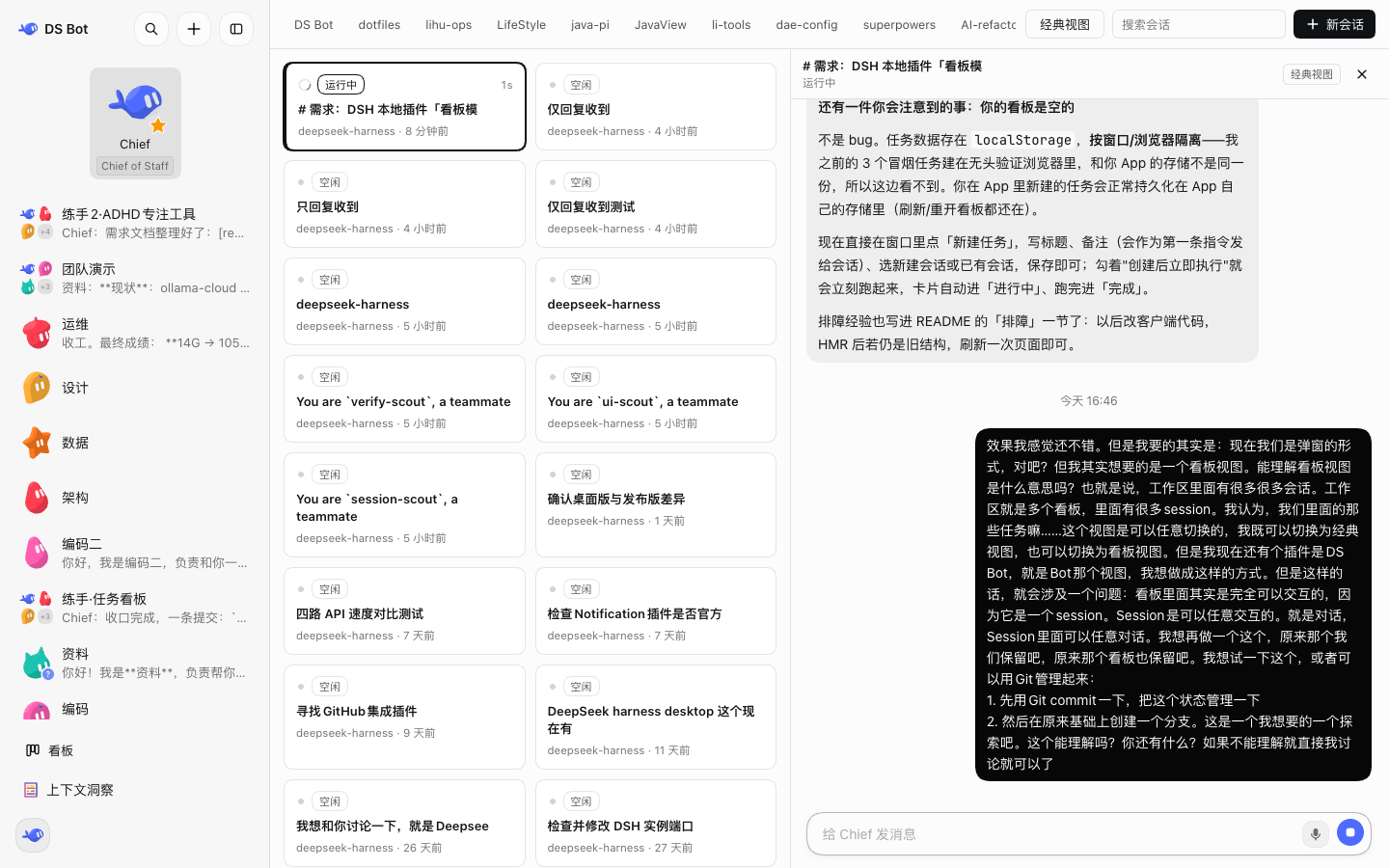Switch to the LifeStyle tab
This screenshot has height=868, width=1389.
(521, 24)
